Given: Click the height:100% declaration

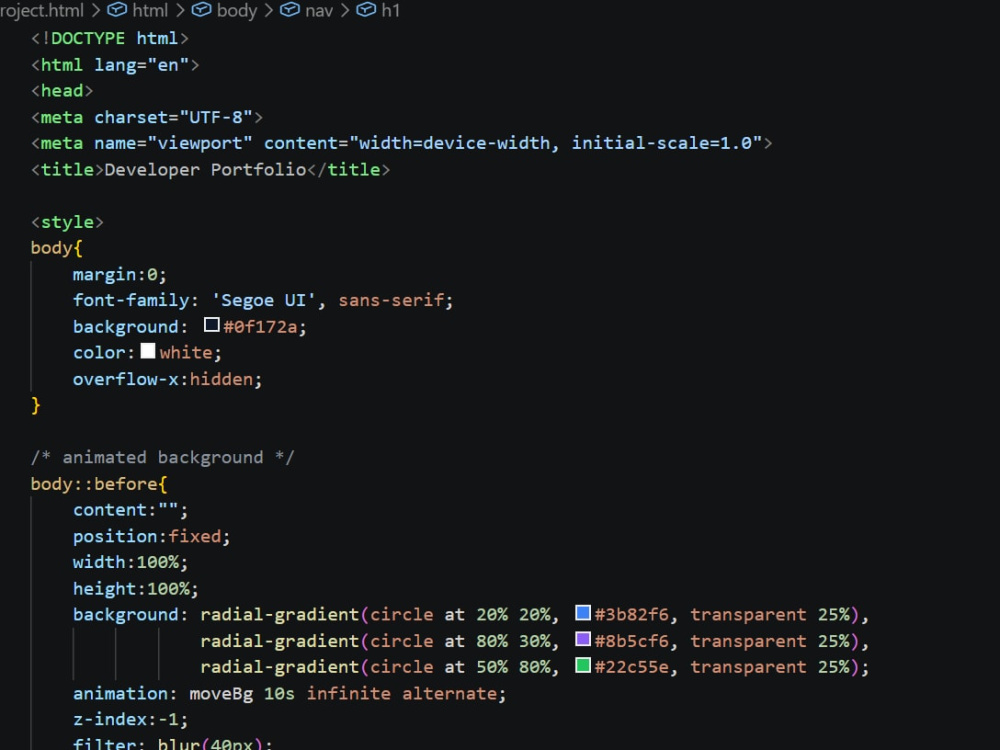Looking at the screenshot, I should pyautogui.click(x=136, y=589).
